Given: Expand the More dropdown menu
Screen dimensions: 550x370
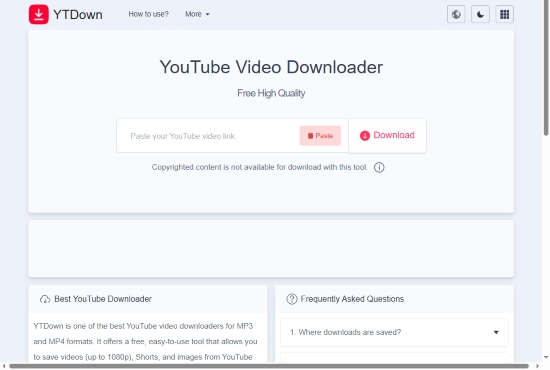Looking at the screenshot, I should [197, 14].
